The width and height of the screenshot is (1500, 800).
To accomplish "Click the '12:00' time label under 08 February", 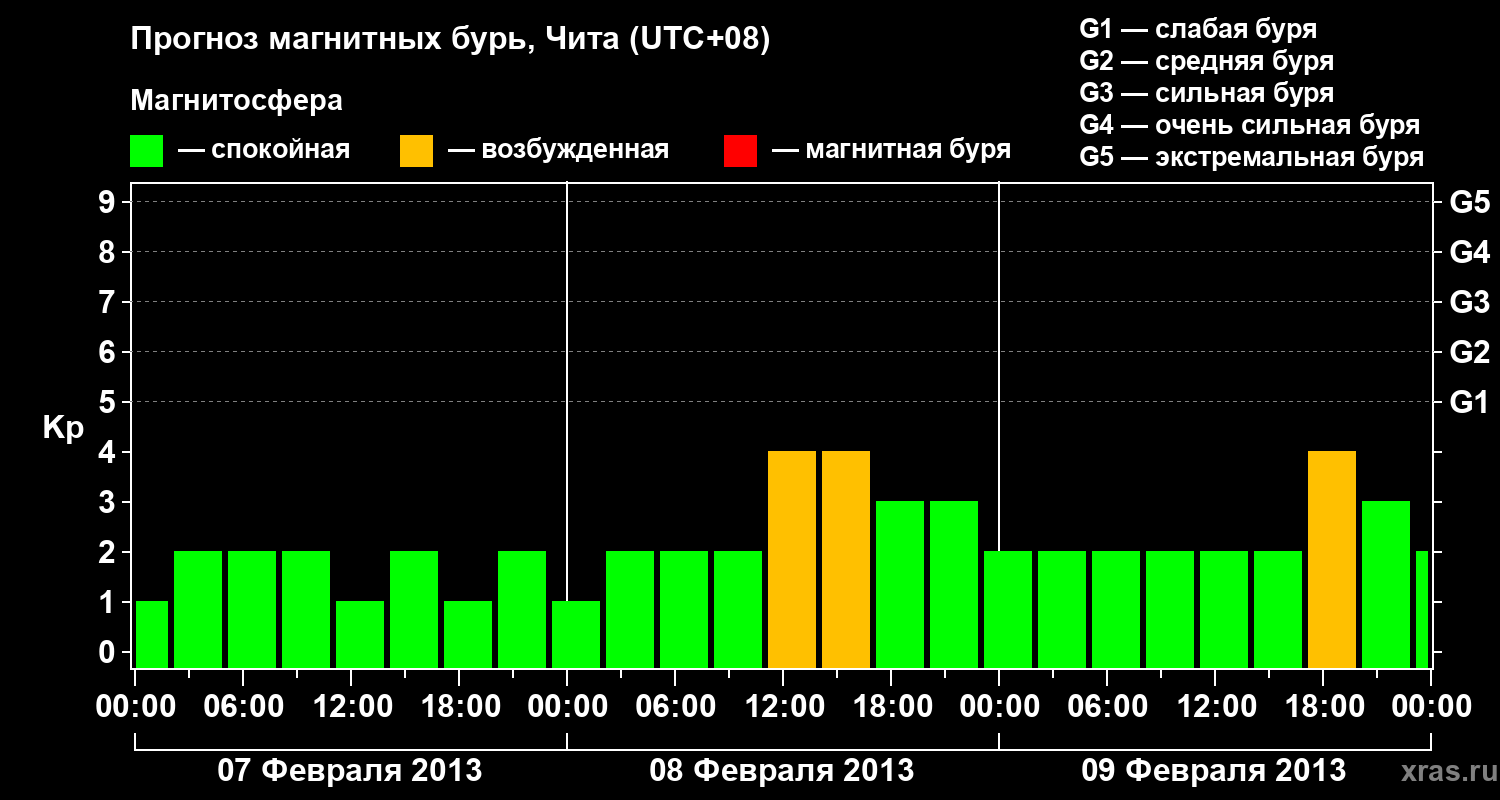I will 786,706.
